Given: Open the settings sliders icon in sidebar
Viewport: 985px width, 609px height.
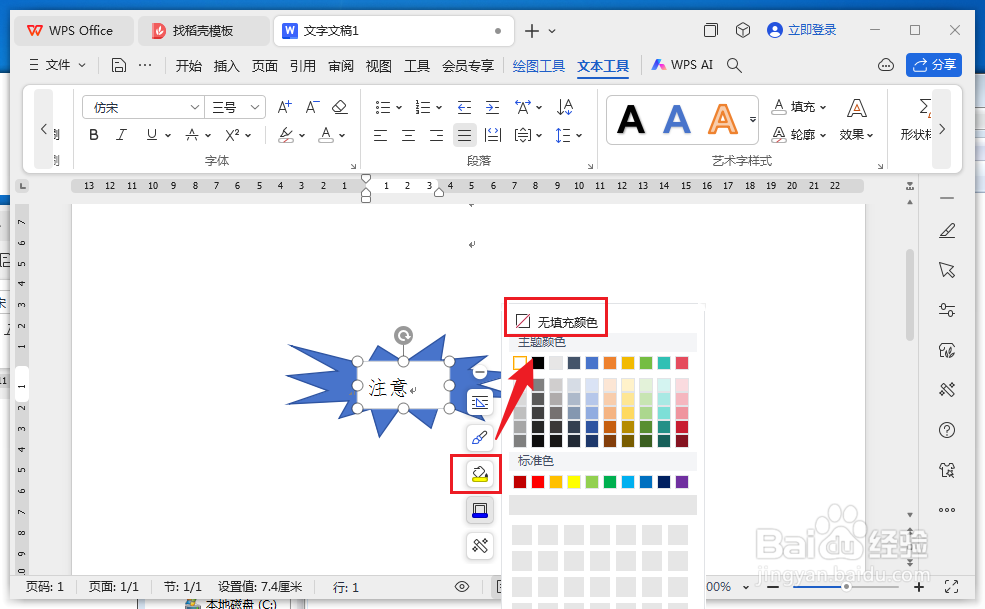Looking at the screenshot, I should [947, 310].
